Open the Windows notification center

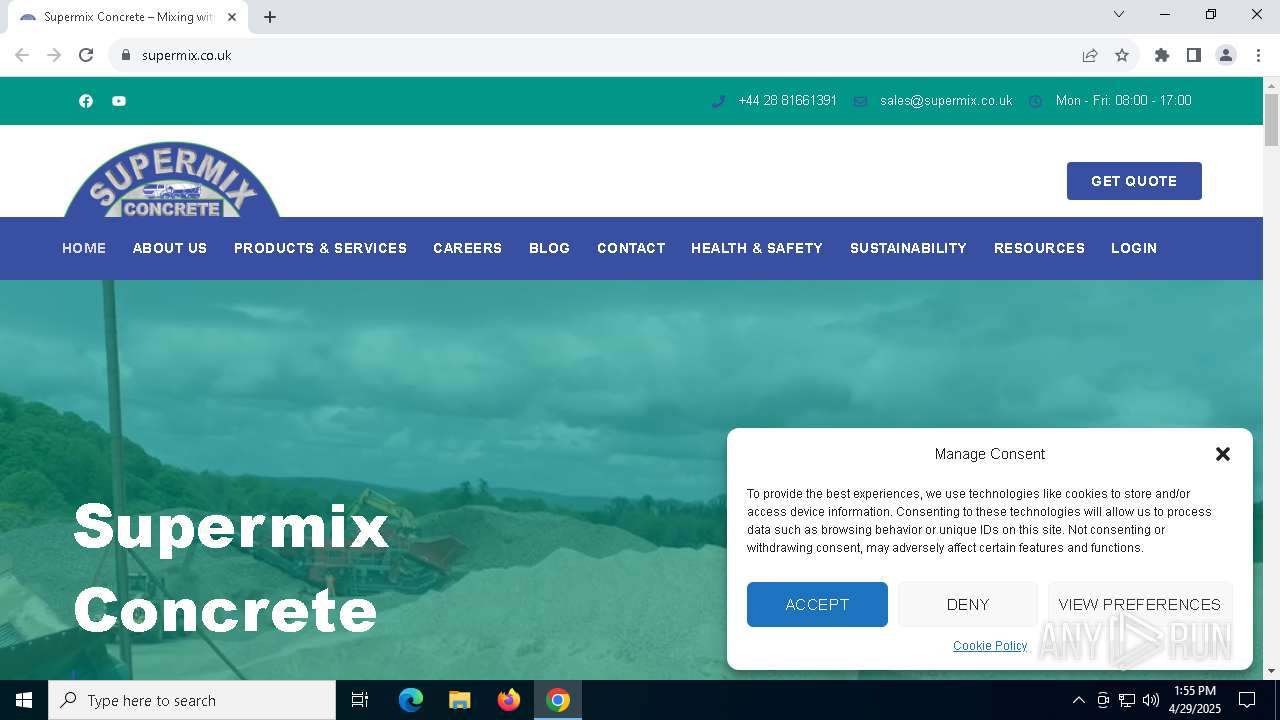pos(1247,700)
